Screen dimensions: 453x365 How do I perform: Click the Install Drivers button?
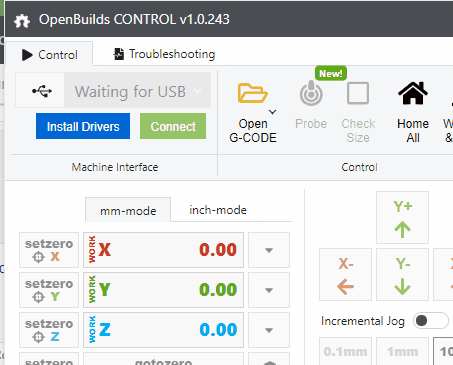tap(83, 126)
